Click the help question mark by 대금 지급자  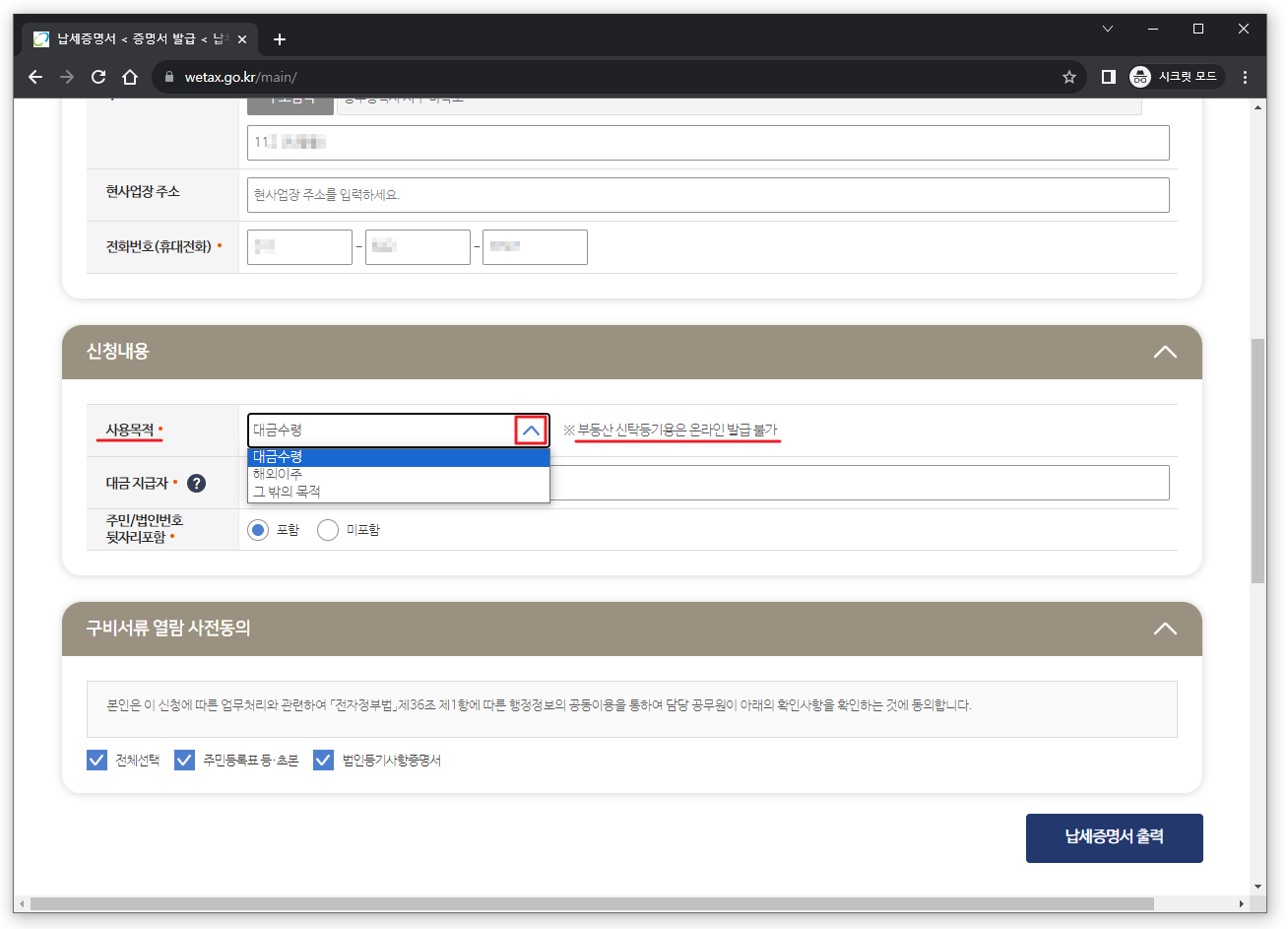click(197, 483)
